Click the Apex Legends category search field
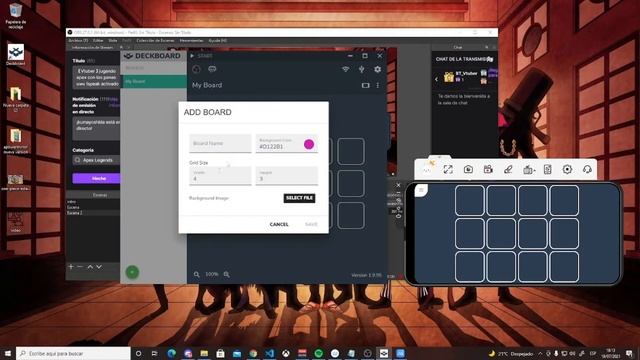The width and height of the screenshot is (640, 360). pyautogui.click(x=96, y=160)
